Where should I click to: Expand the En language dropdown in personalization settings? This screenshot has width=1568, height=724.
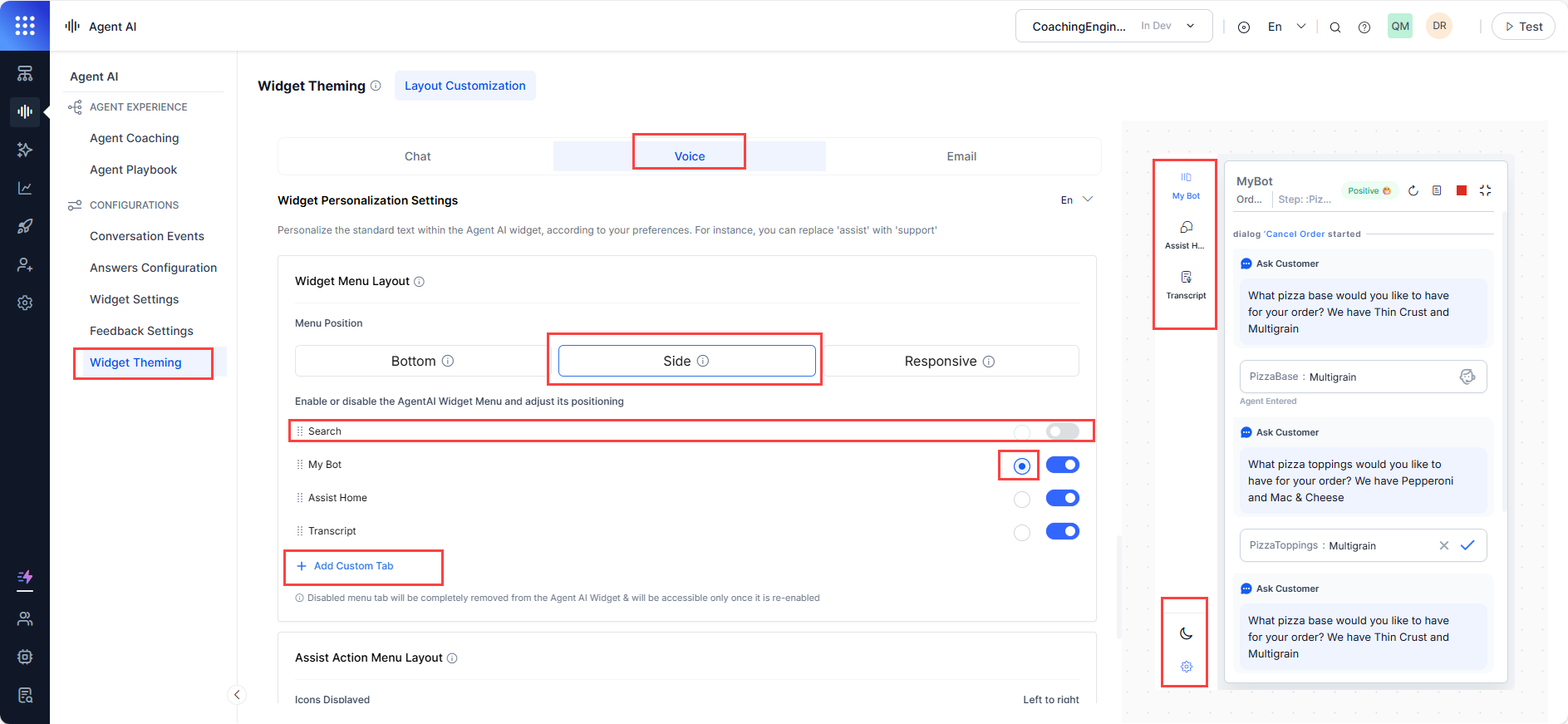[x=1077, y=199]
